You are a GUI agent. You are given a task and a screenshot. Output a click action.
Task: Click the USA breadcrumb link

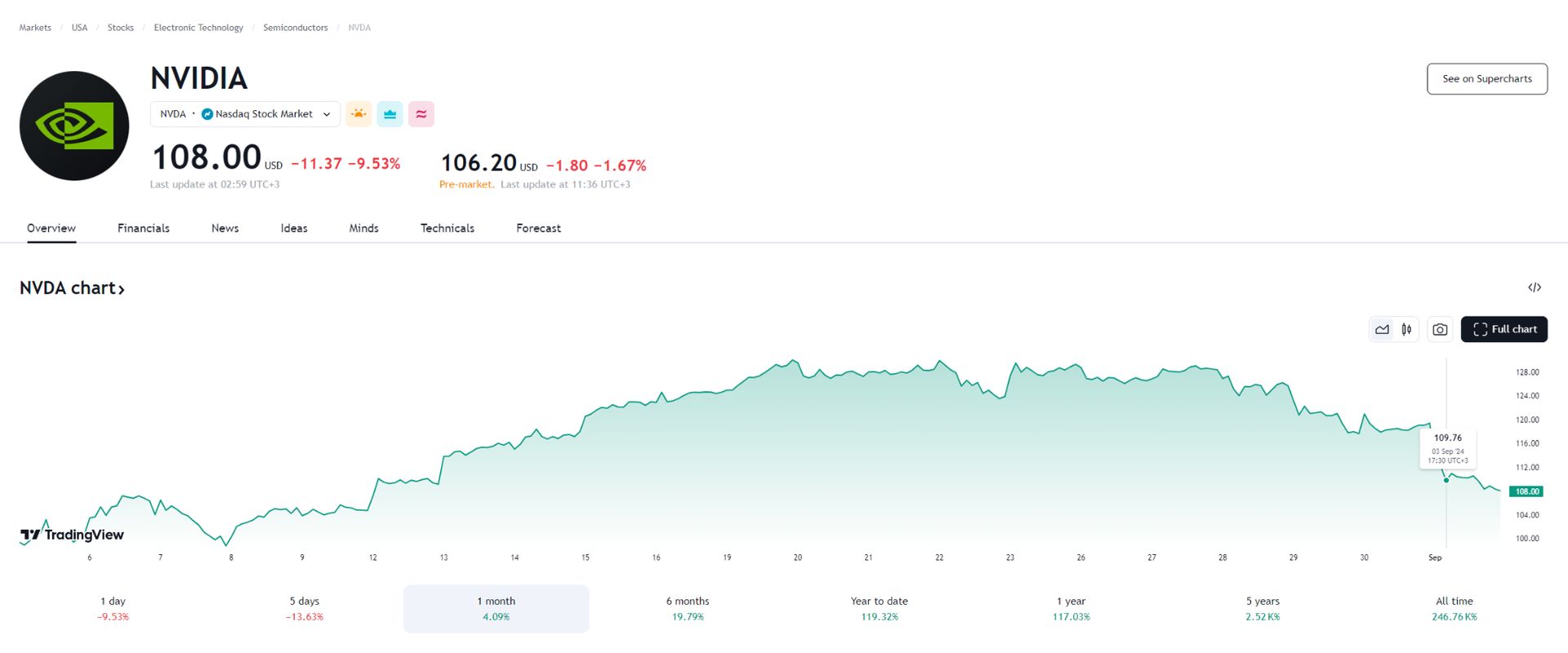coord(79,28)
